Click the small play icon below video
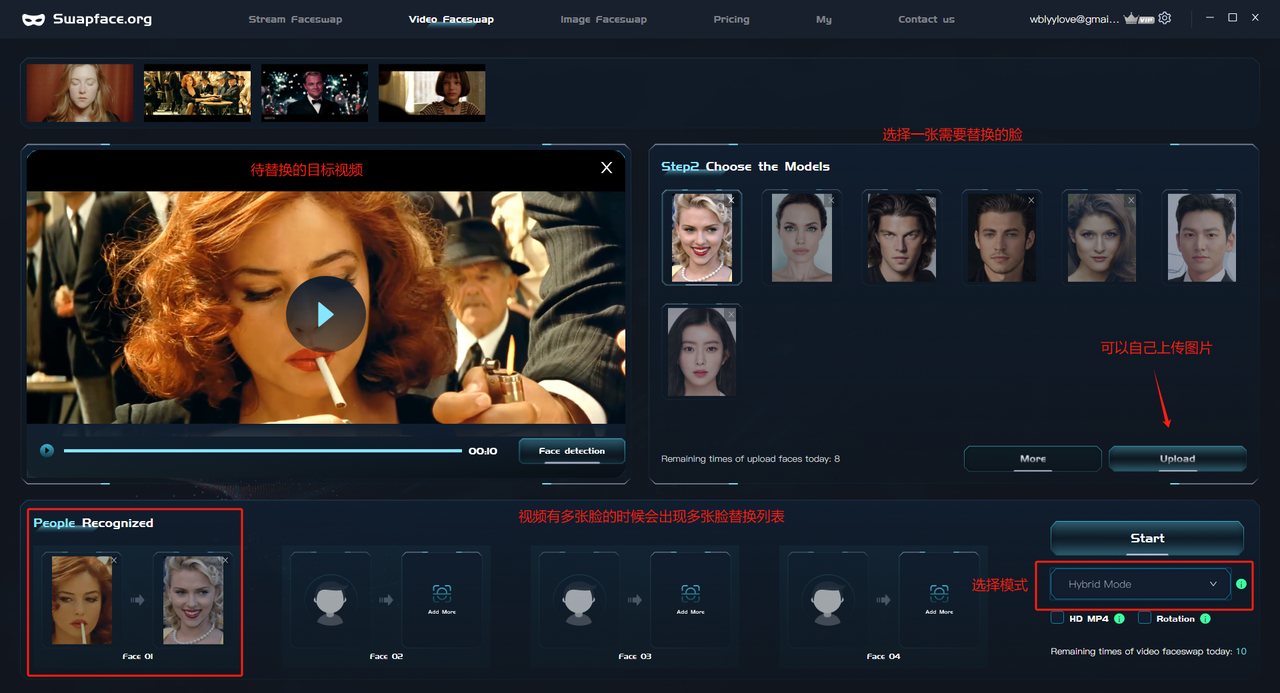Screen dimensions: 1280x693 coord(47,450)
